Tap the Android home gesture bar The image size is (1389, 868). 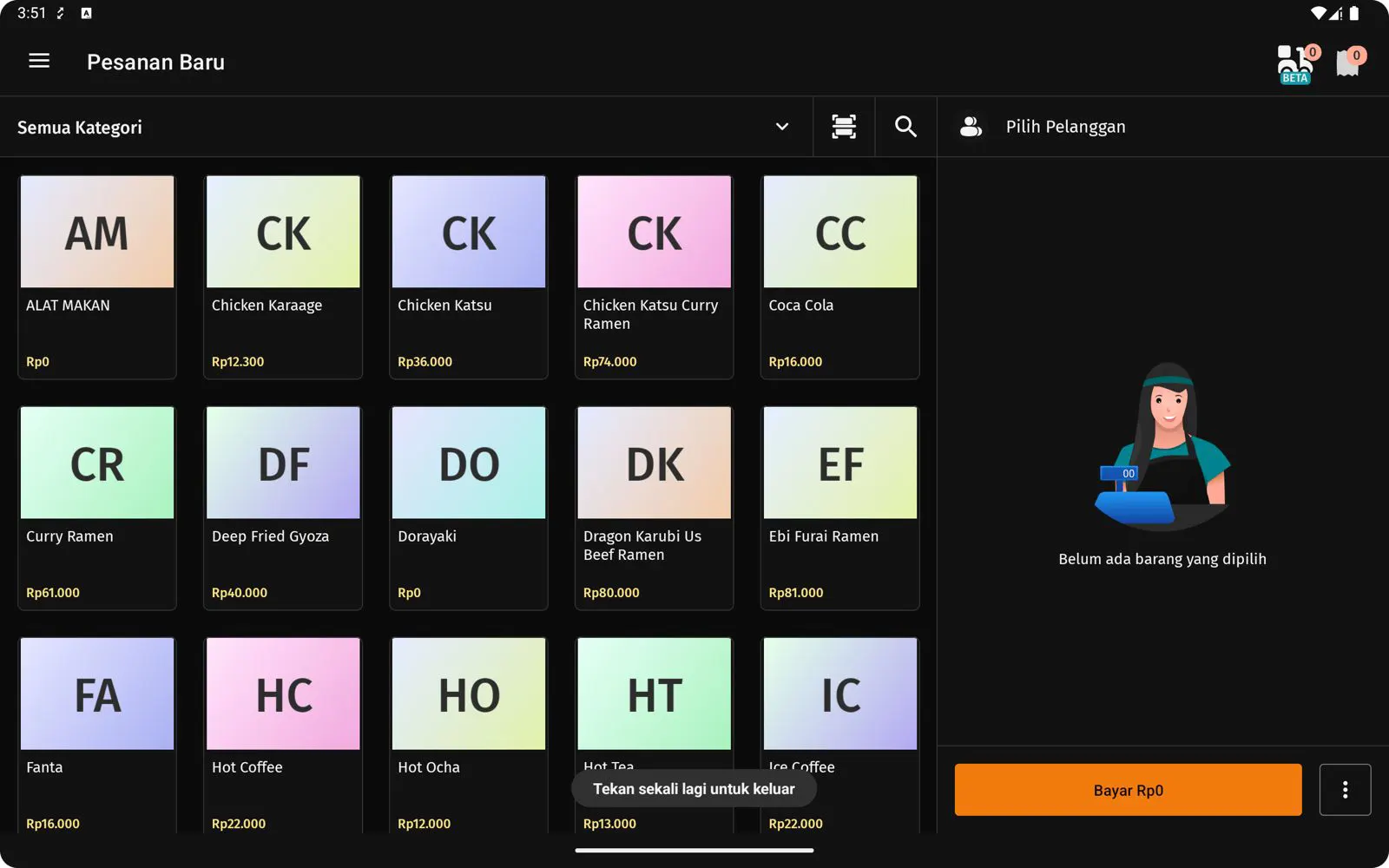point(694,851)
